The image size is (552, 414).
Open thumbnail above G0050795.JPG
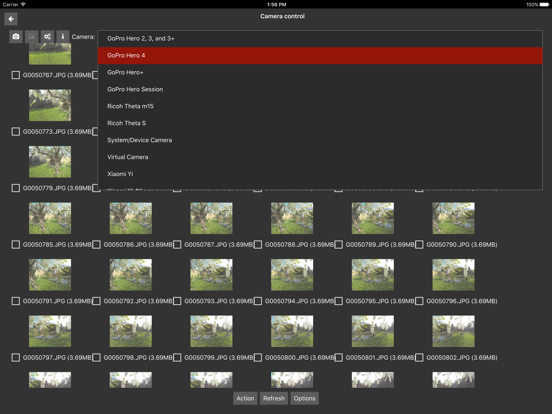[x=373, y=275]
